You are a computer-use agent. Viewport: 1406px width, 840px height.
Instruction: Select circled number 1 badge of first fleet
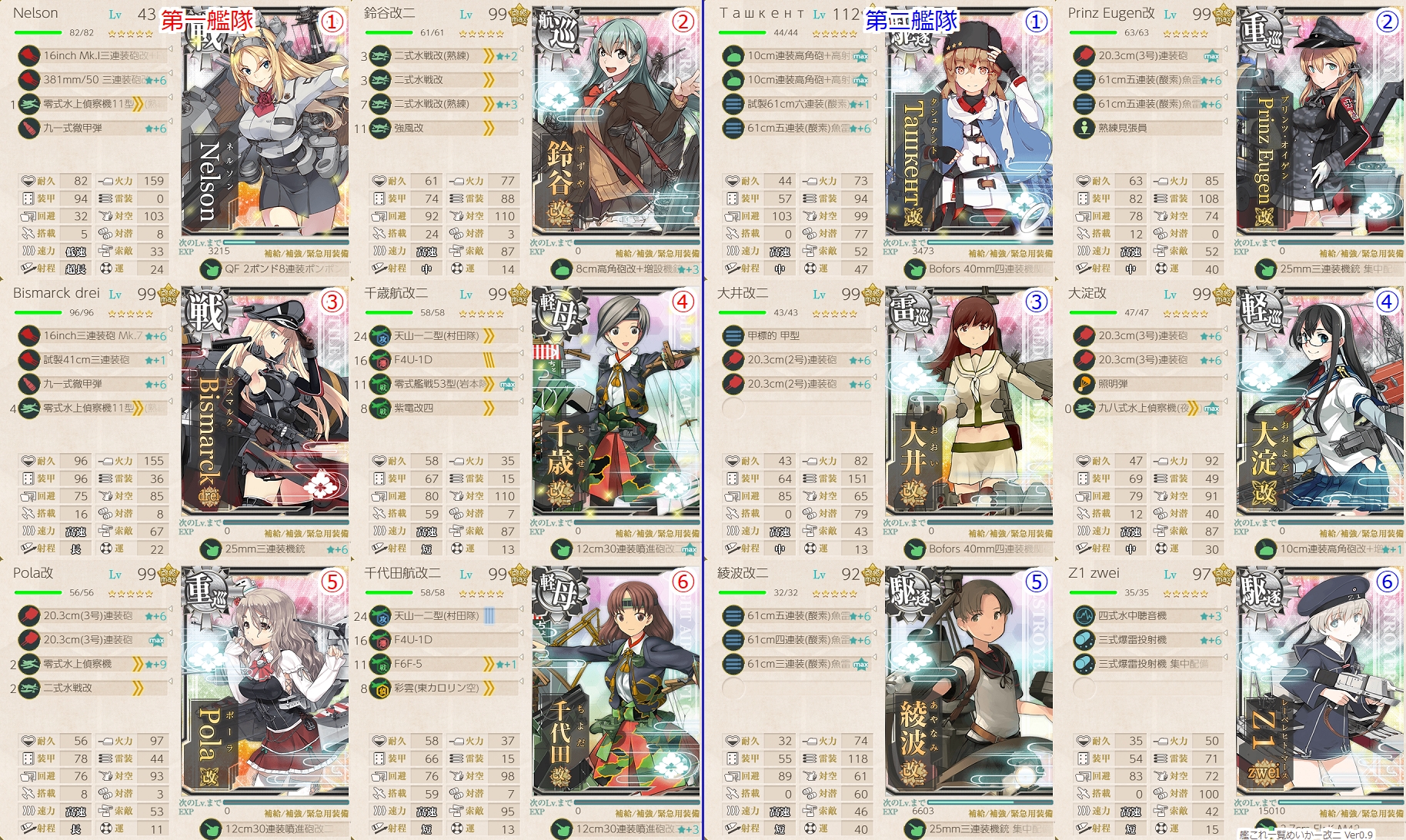click(x=332, y=21)
